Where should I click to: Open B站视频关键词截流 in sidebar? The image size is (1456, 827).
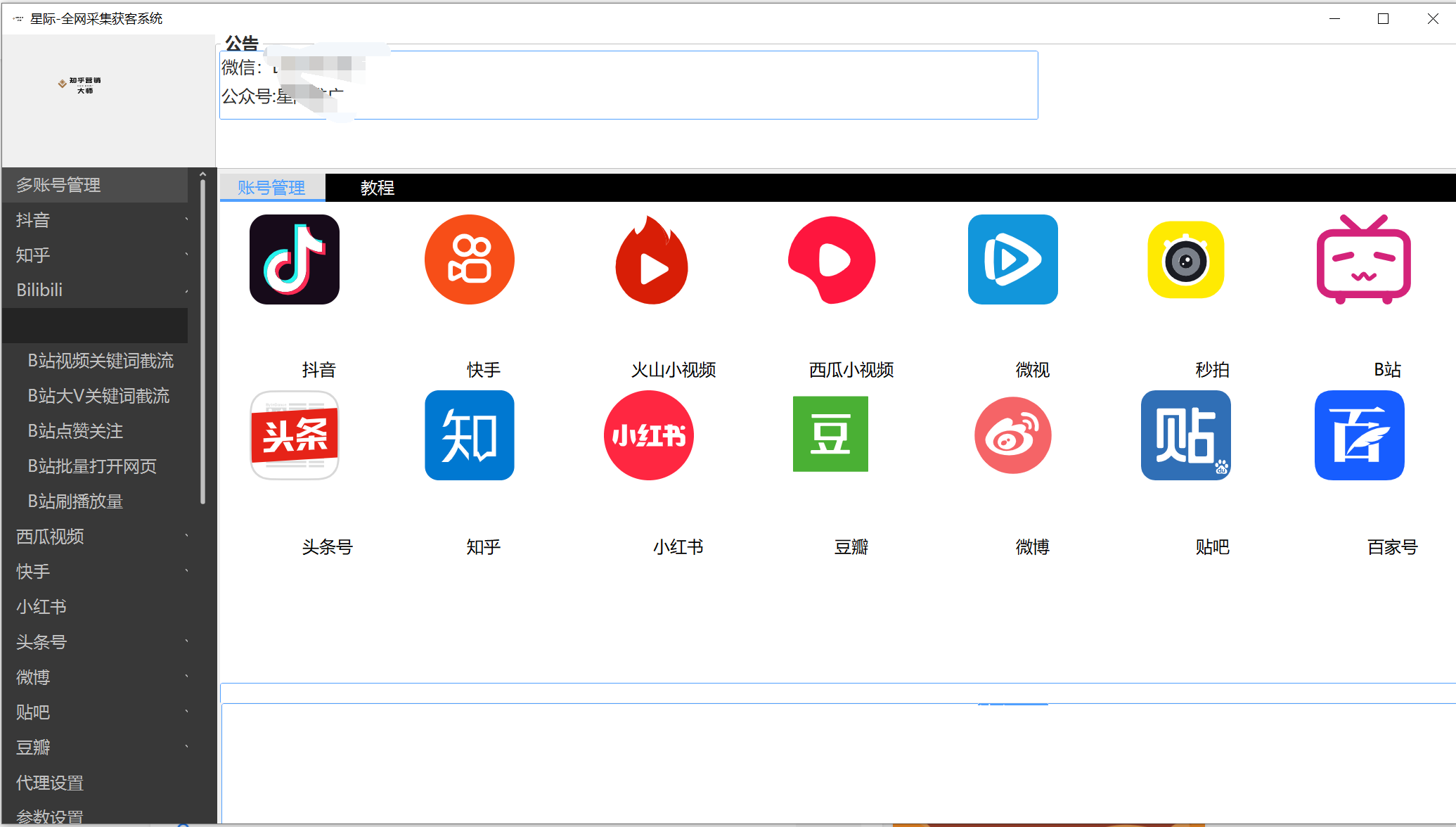pyautogui.click(x=101, y=361)
